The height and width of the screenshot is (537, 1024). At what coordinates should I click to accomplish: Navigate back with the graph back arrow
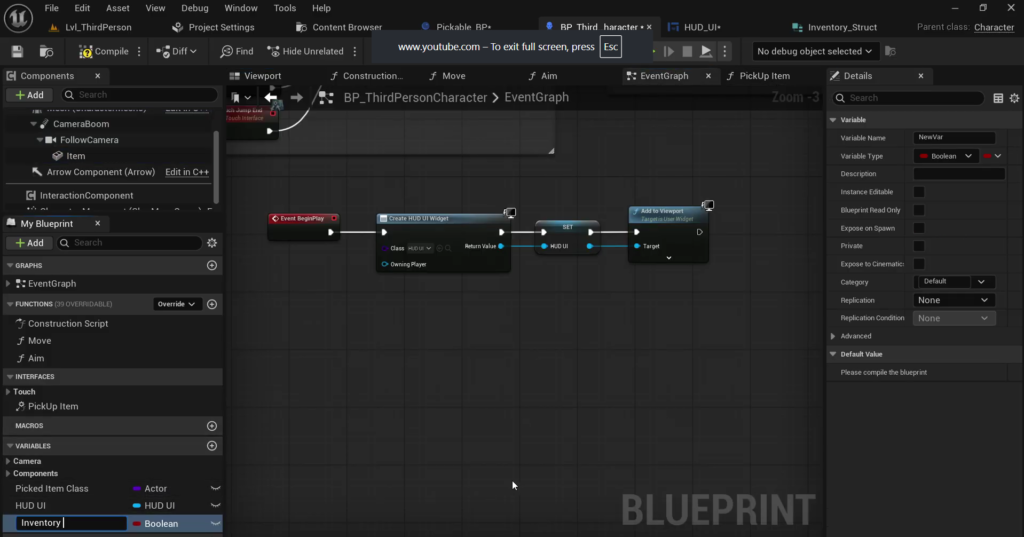tap(271, 97)
